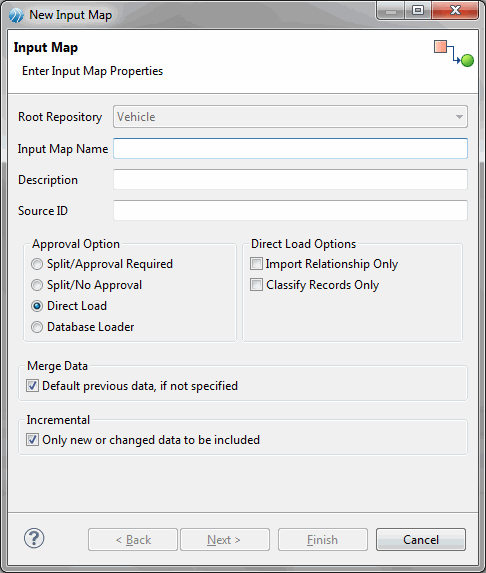Screen dimensions: 486x573
Task: Click the Merge Data group heading
Action: (x=57, y=366)
